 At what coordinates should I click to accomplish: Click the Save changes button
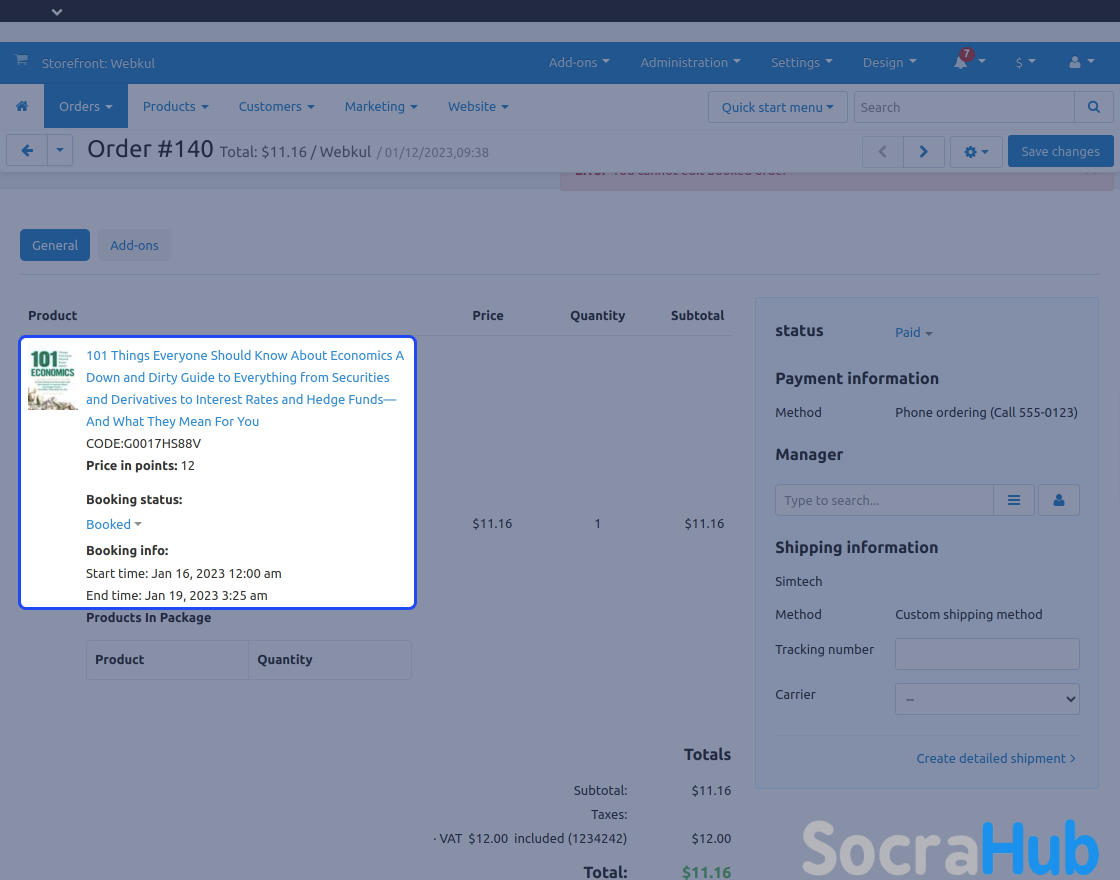tap(1060, 152)
